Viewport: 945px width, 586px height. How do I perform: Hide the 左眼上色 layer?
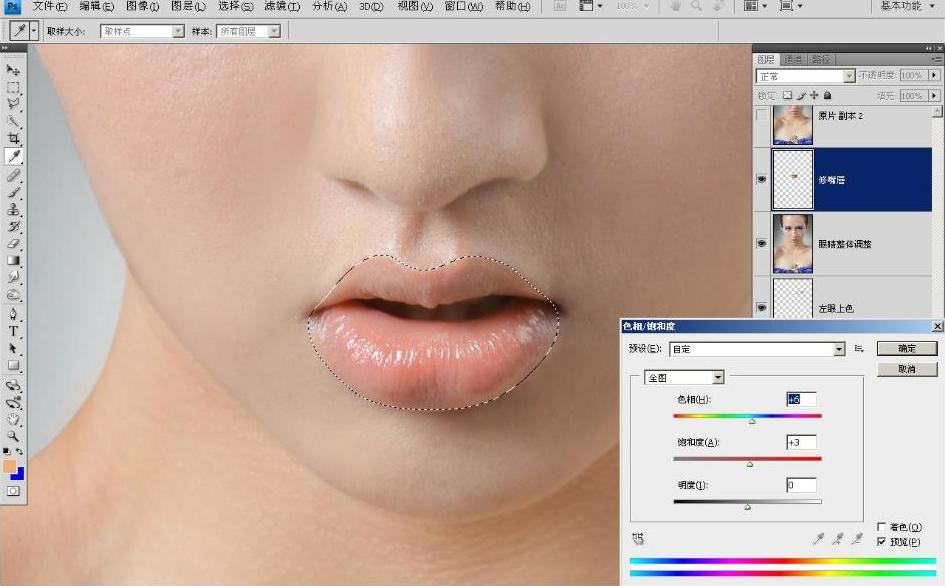click(x=762, y=307)
